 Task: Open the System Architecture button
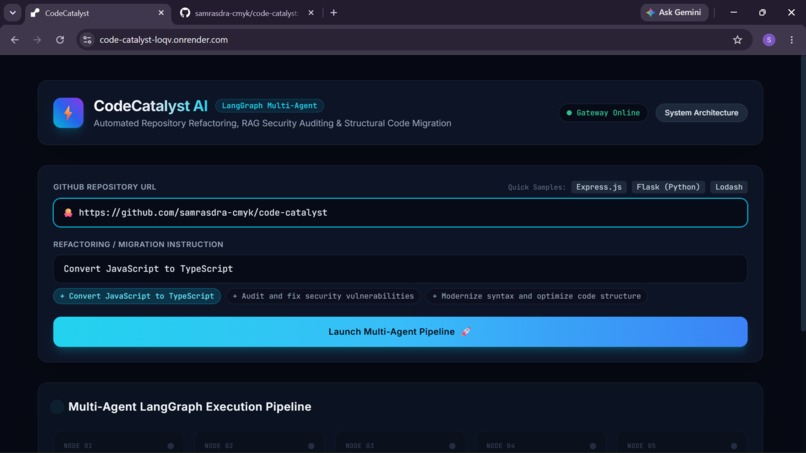click(701, 113)
